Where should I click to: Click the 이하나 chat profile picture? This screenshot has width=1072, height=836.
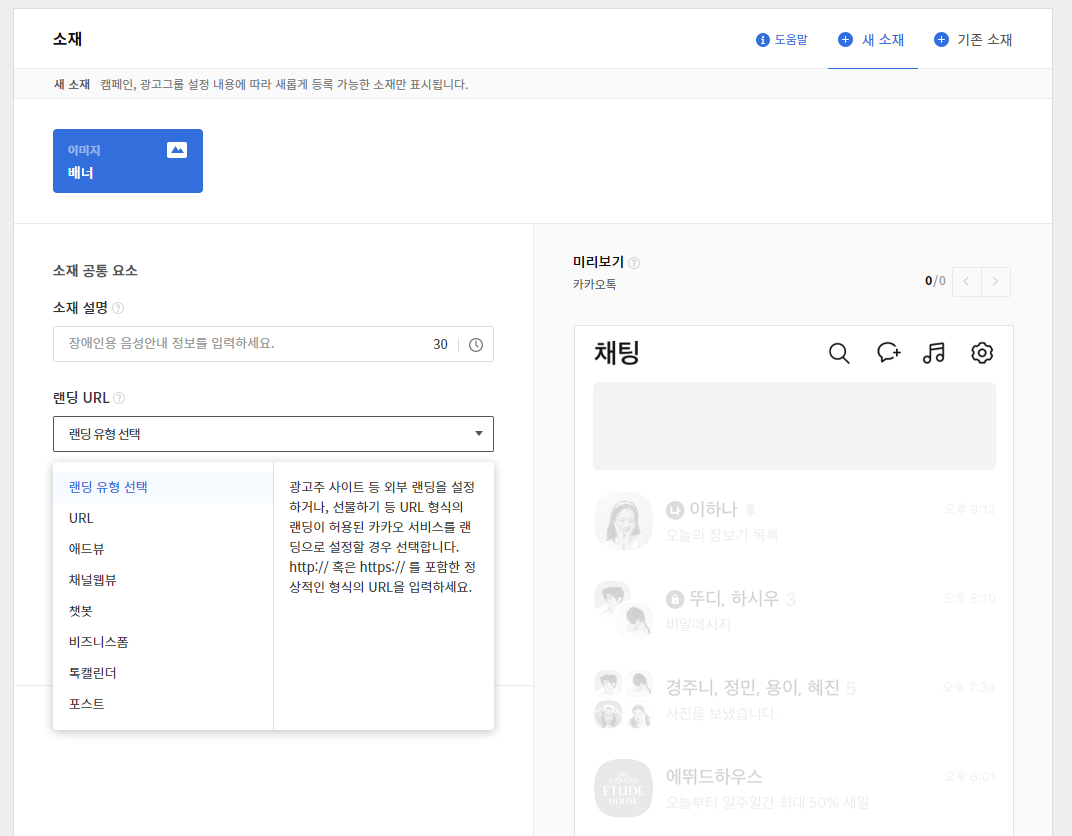(624, 521)
